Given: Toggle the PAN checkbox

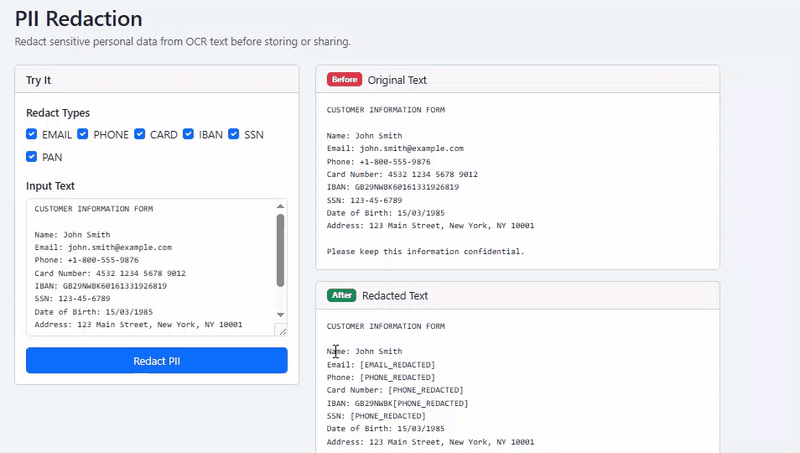Looking at the screenshot, I should [32, 157].
